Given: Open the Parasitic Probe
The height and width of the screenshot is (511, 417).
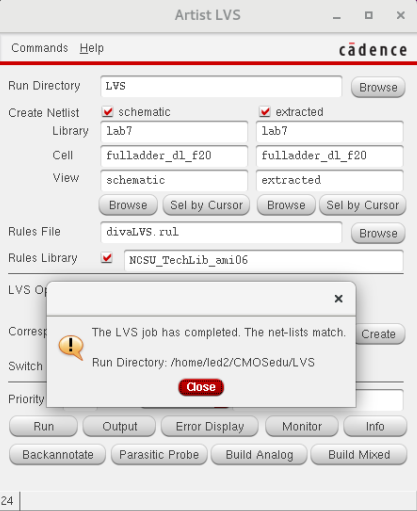Looking at the screenshot, I should 159,455.
